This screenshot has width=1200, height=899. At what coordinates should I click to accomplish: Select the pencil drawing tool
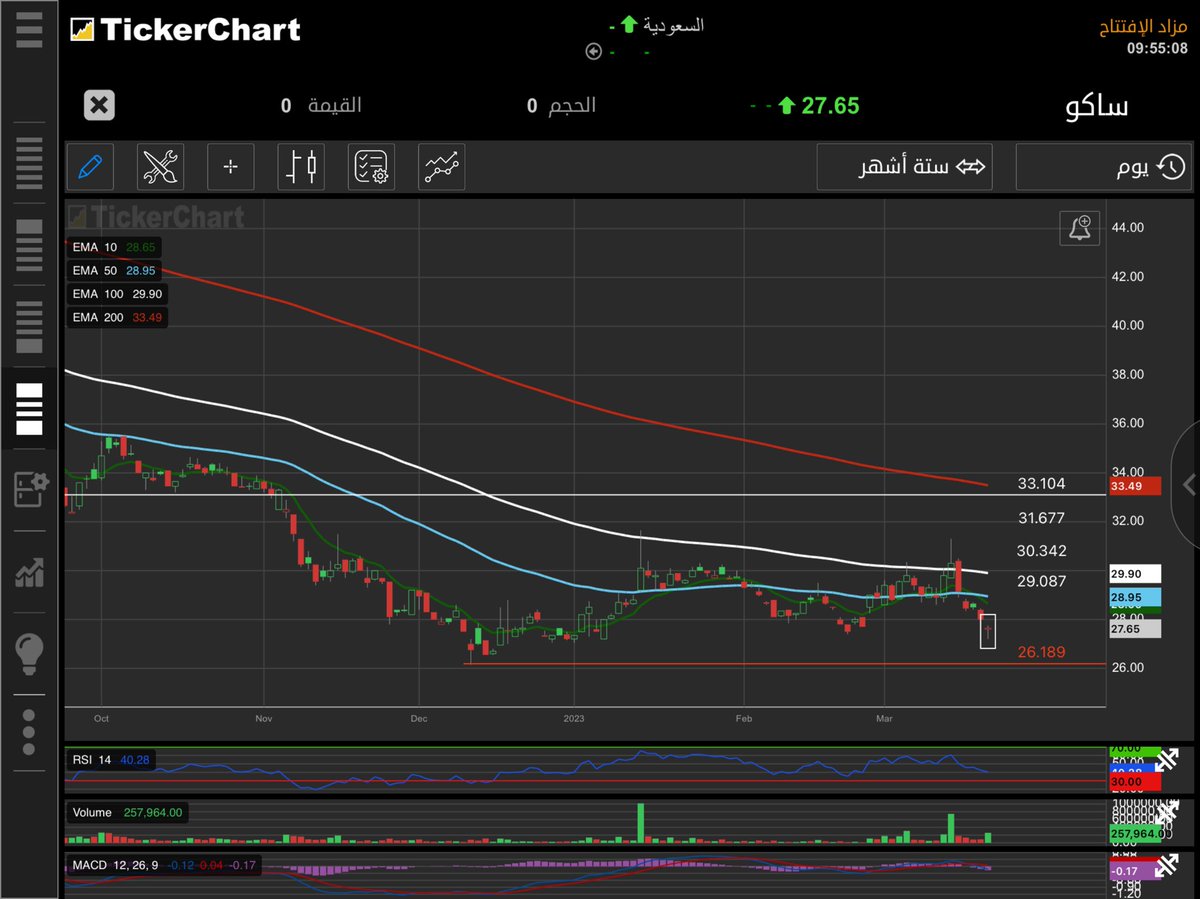[x=90, y=166]
